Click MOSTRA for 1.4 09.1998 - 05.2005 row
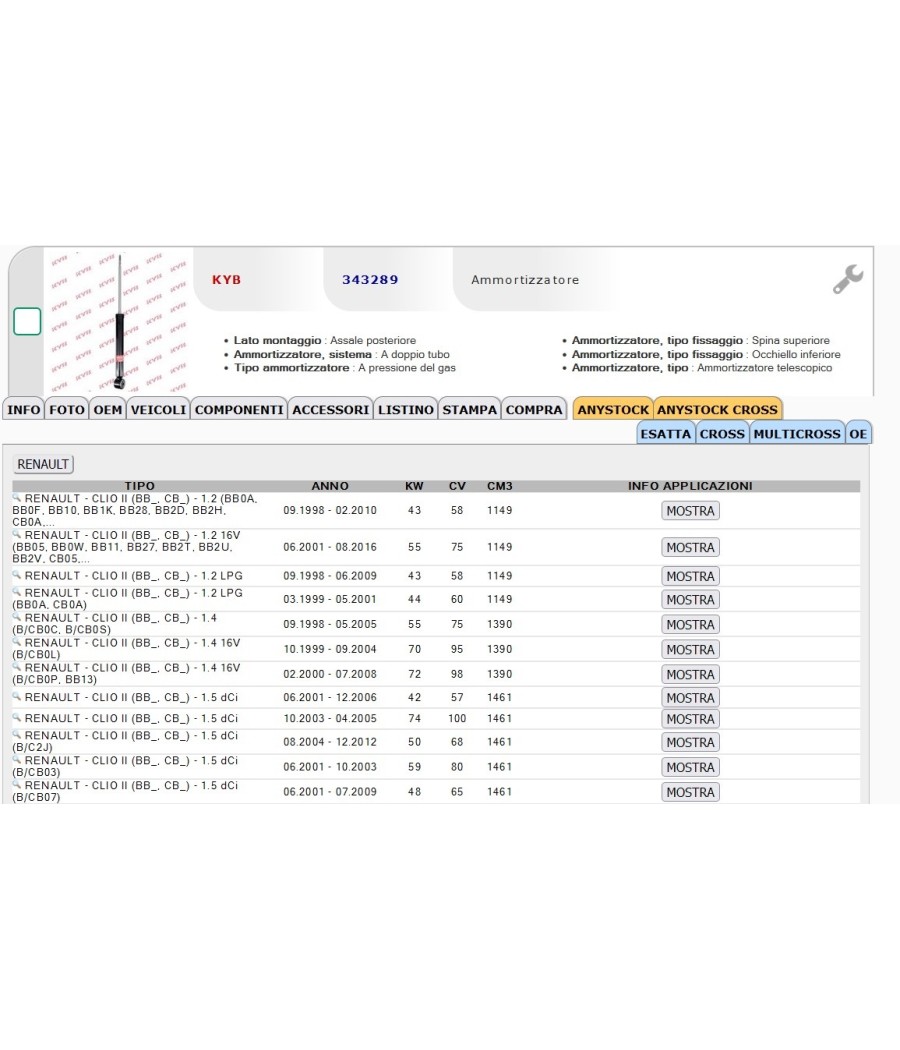The height and width of the screenshot is (1050, 900). click(x=690, y=624)
